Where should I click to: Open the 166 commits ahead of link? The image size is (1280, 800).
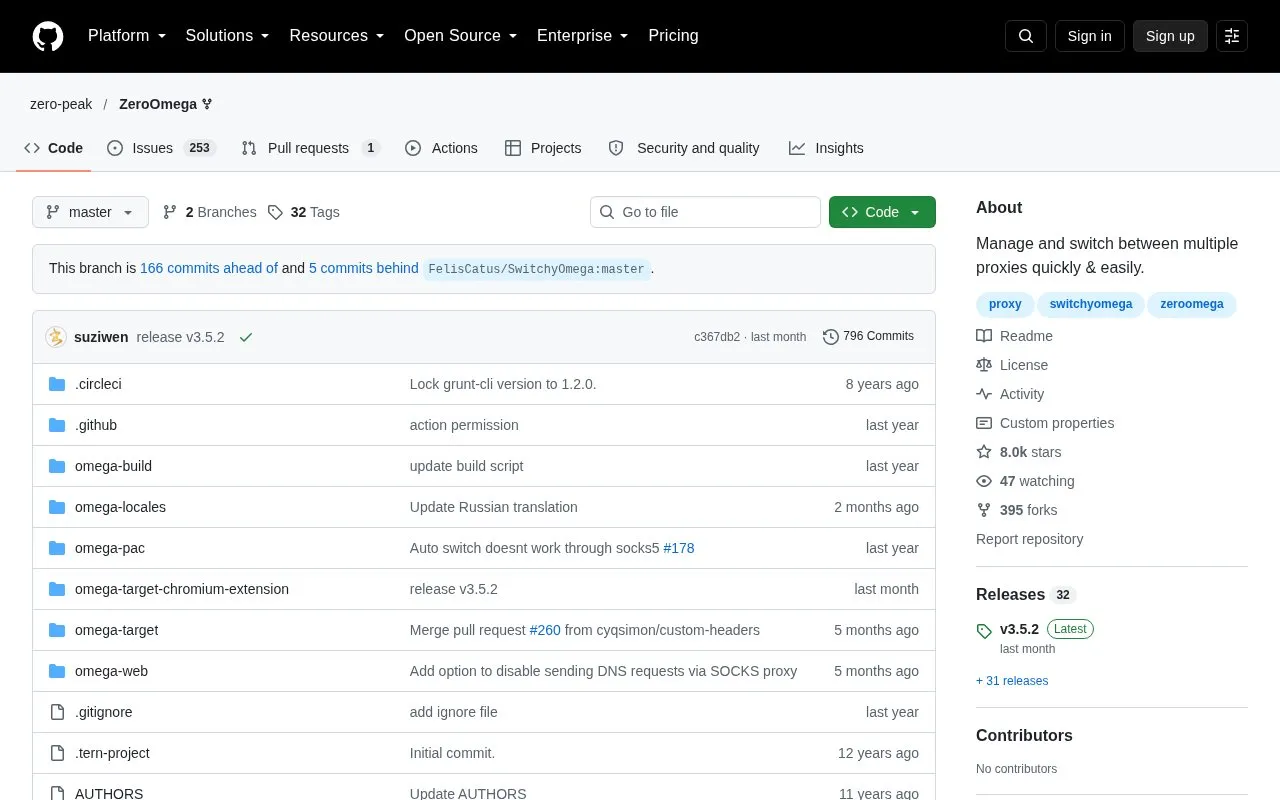pyautogui.click(x=209, y=268)
